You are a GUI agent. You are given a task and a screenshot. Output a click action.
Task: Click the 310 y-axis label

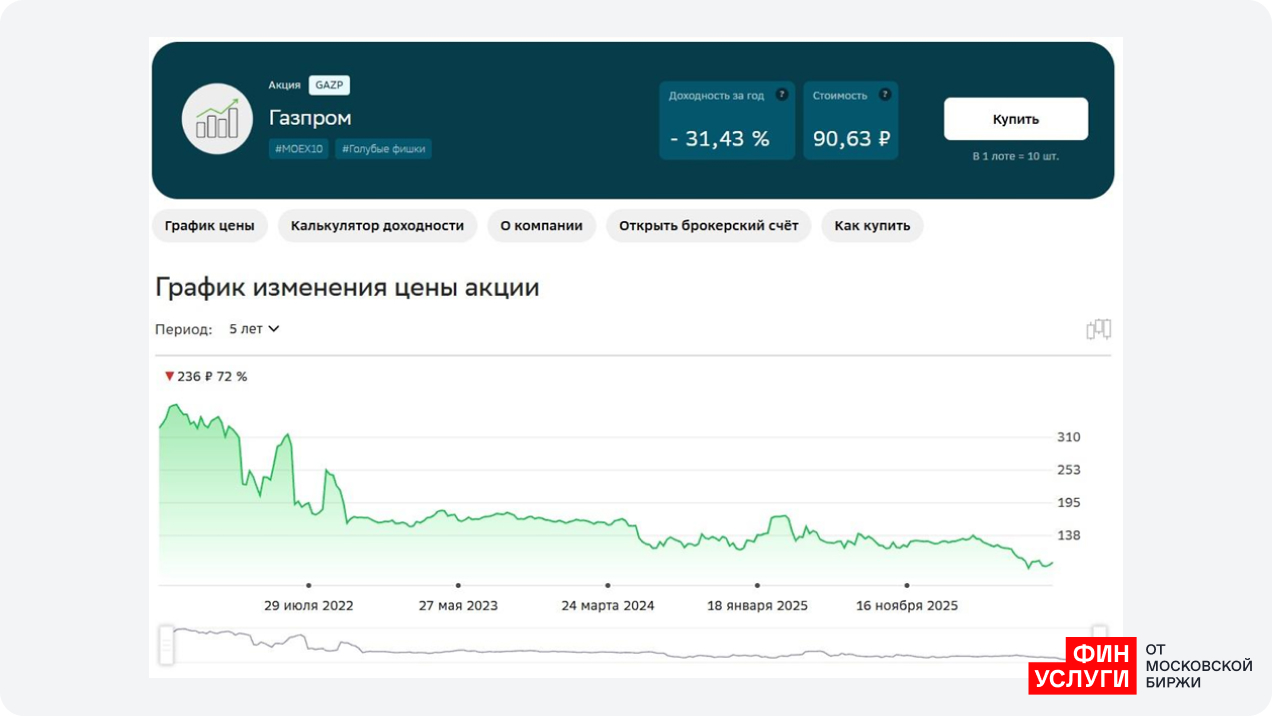pos(1069,437)
